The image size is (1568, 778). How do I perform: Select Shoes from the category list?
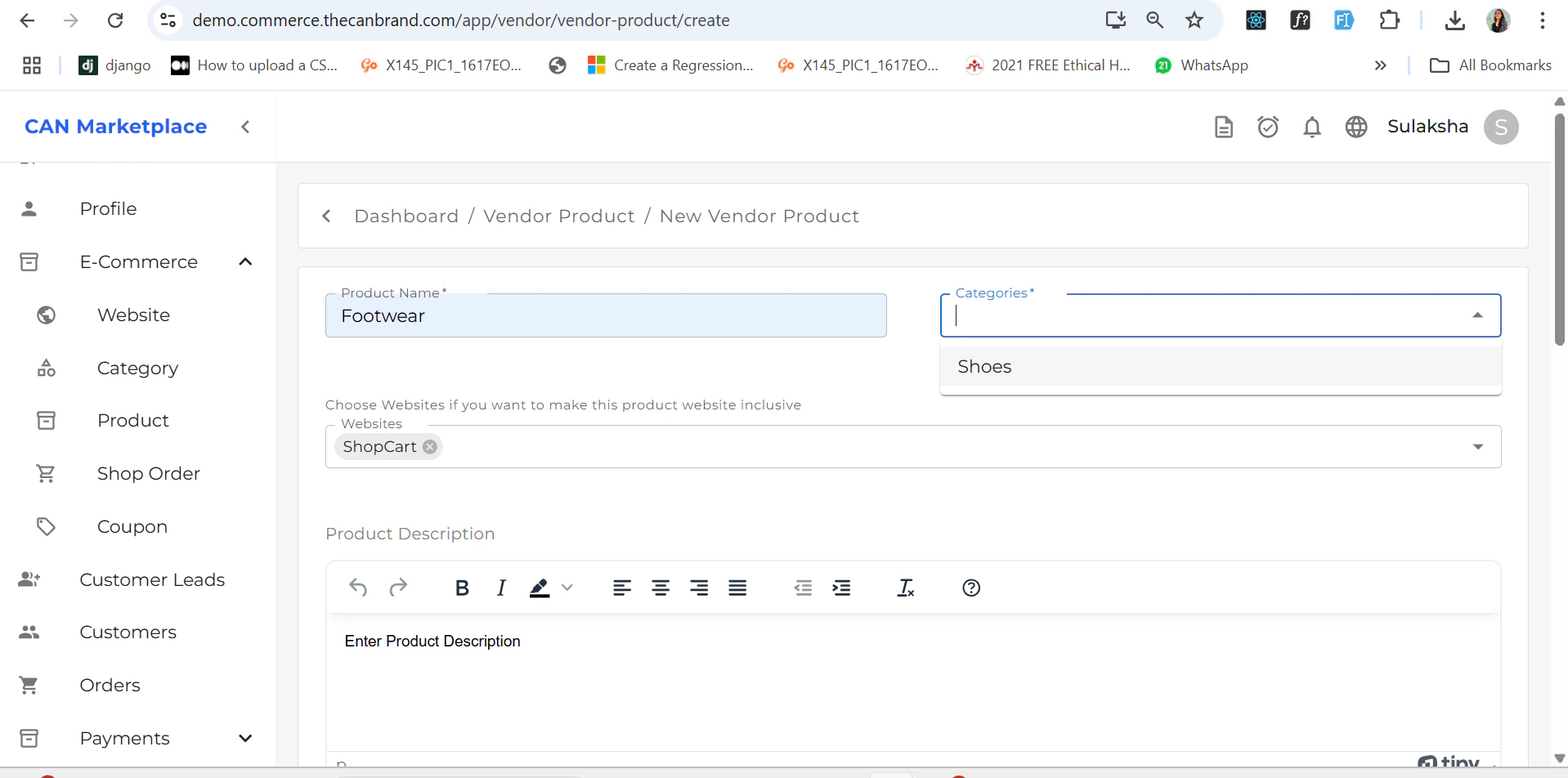(1221, 366)
